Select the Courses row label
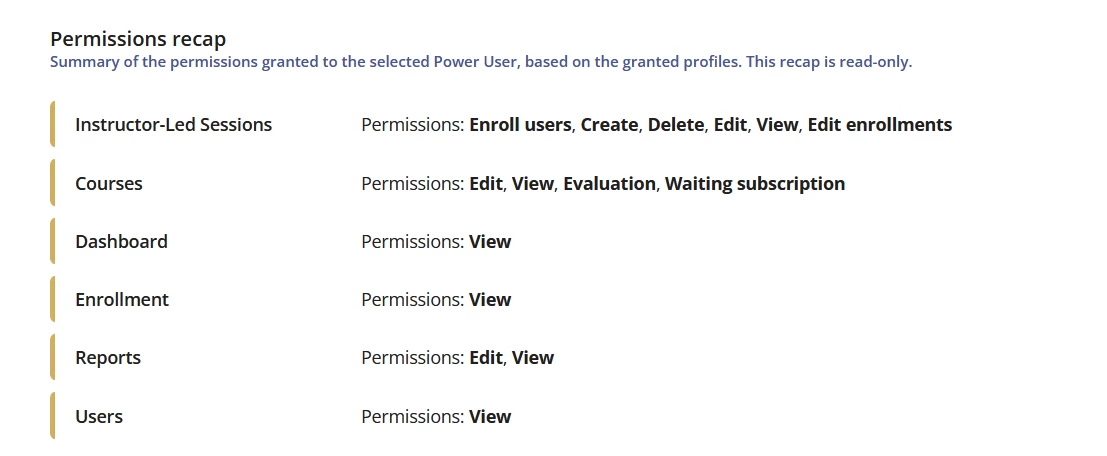 (109, 184)
